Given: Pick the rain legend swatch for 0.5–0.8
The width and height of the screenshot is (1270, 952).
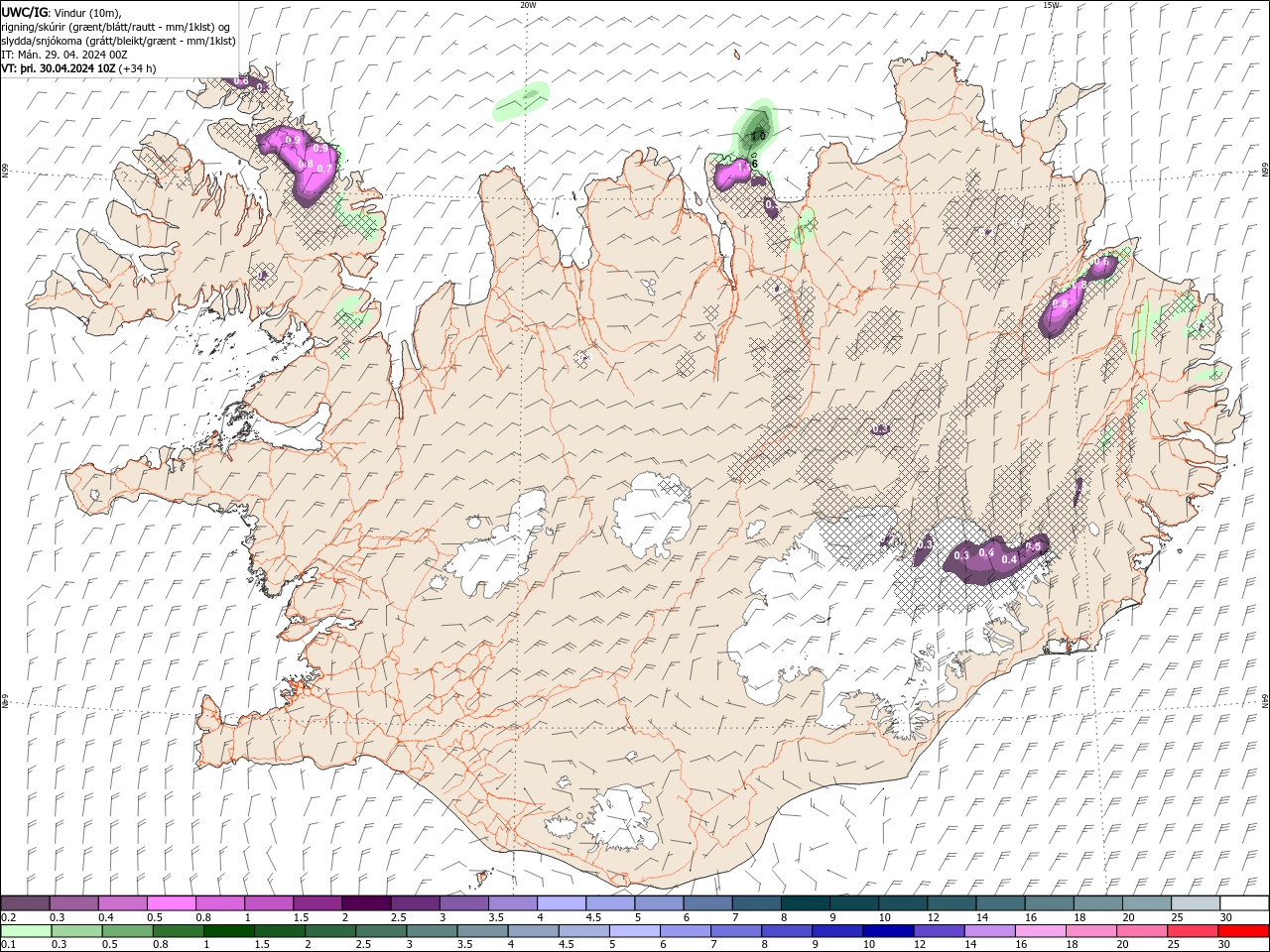Looking at the screenshot, I should [127, 931].
